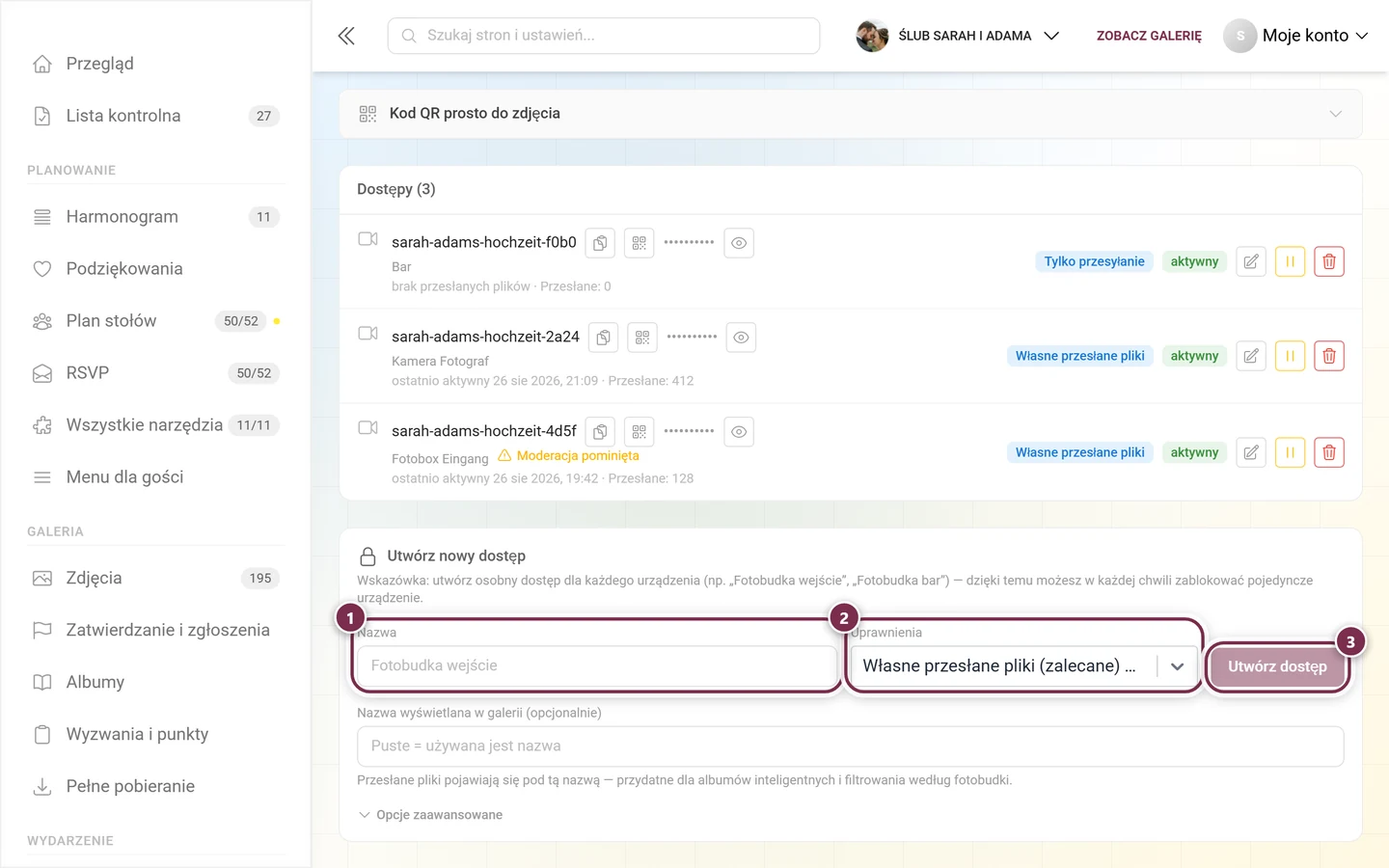
Task: Expand the Kod QR prosto do zdjęcia section
Action: (851, 114)
